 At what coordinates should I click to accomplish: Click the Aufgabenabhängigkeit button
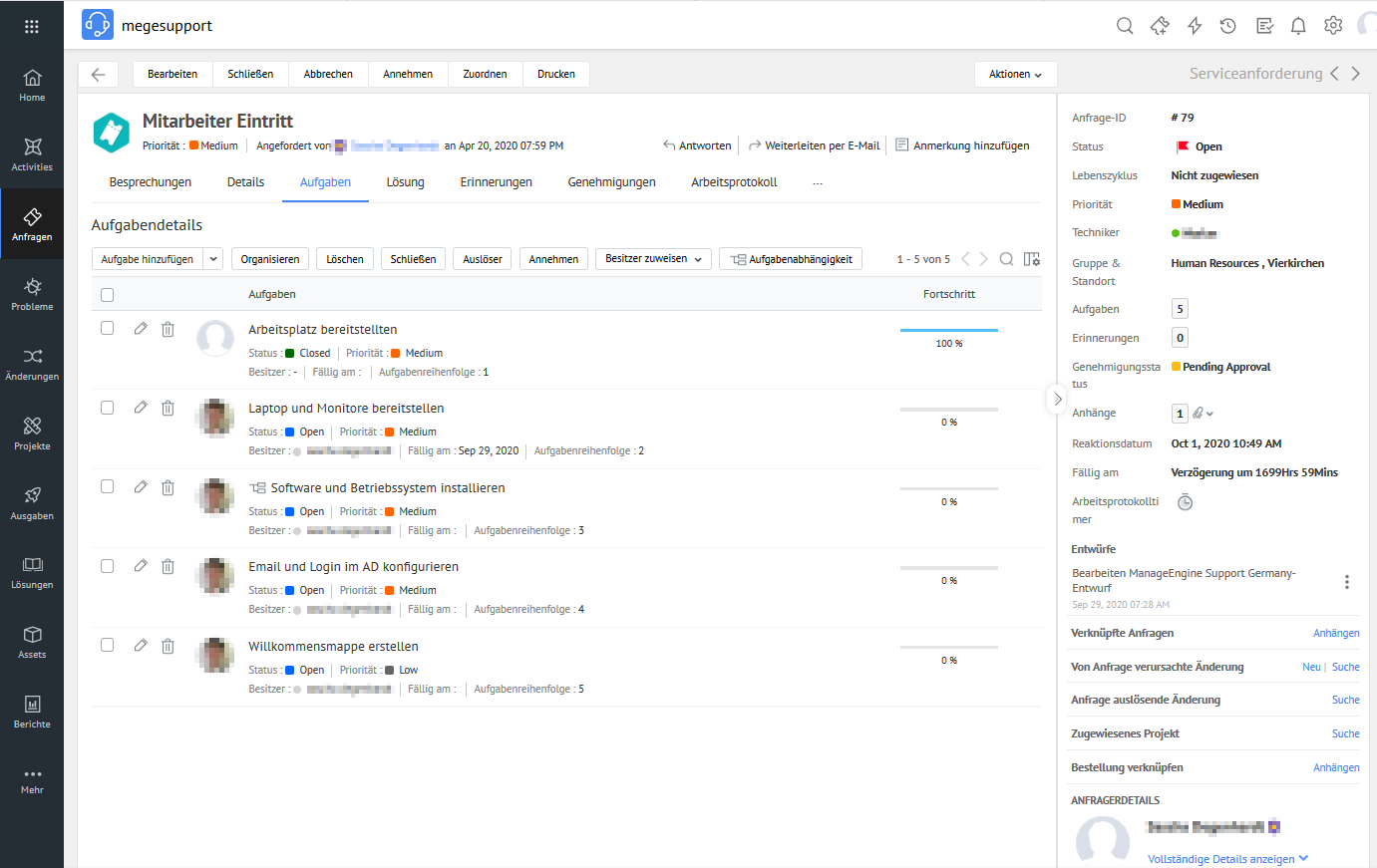791,259
